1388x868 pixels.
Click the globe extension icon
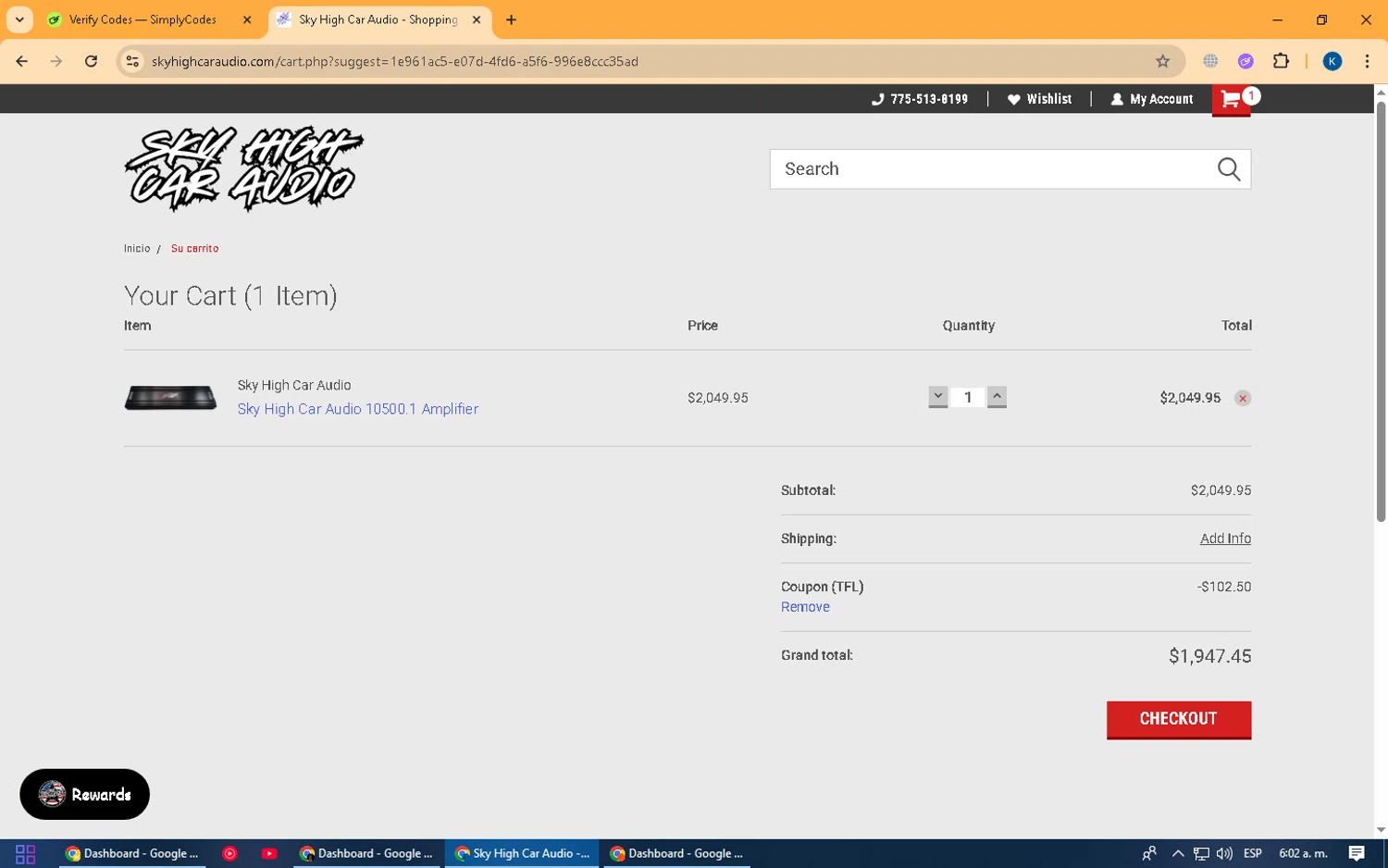coord(1210,61)
